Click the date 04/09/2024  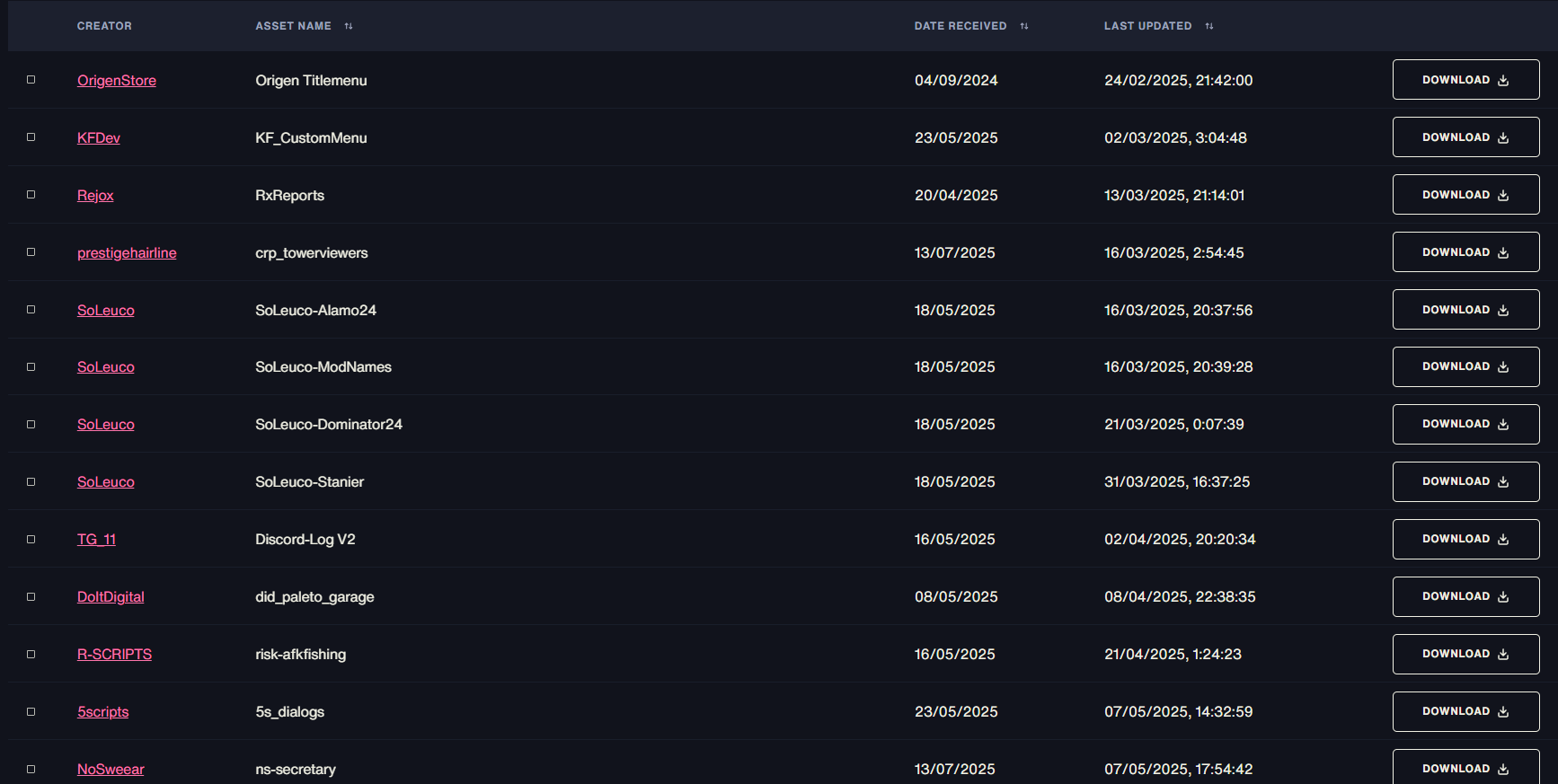tap(956, 81)
